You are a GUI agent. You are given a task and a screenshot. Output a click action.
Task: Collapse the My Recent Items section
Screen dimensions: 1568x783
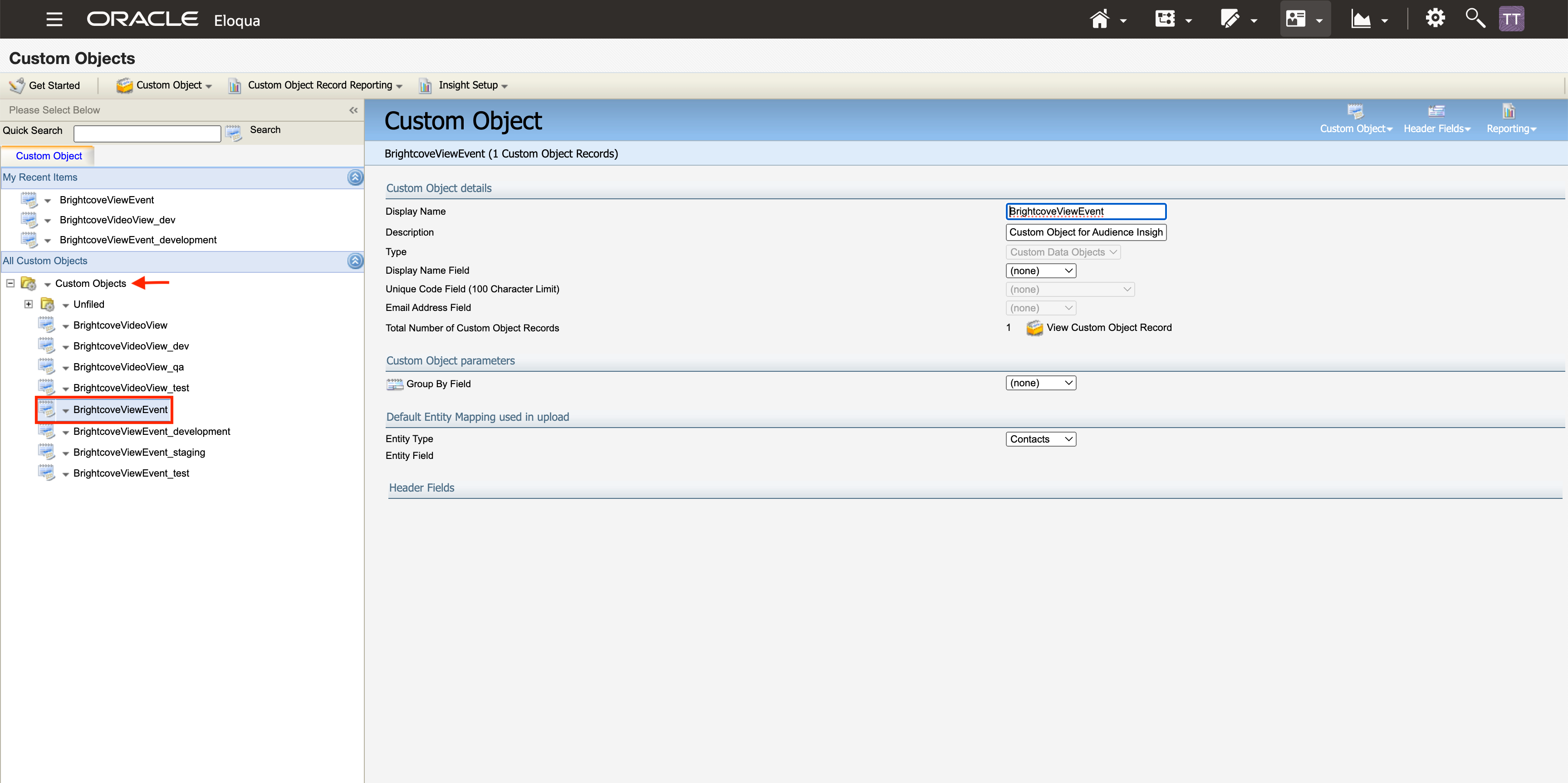pos(355,177)
